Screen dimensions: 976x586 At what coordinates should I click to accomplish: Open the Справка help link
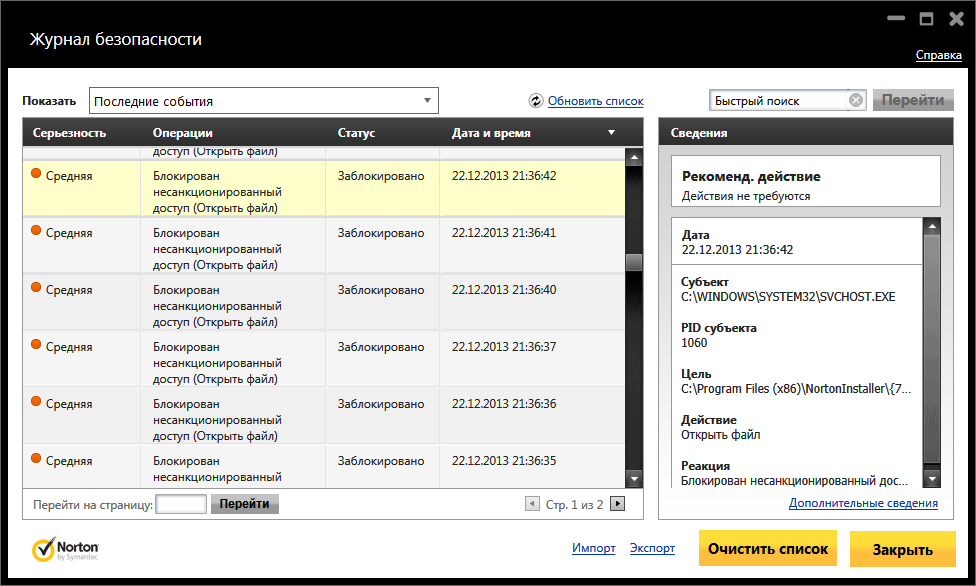pyautogui.click(x=938, y=55)
